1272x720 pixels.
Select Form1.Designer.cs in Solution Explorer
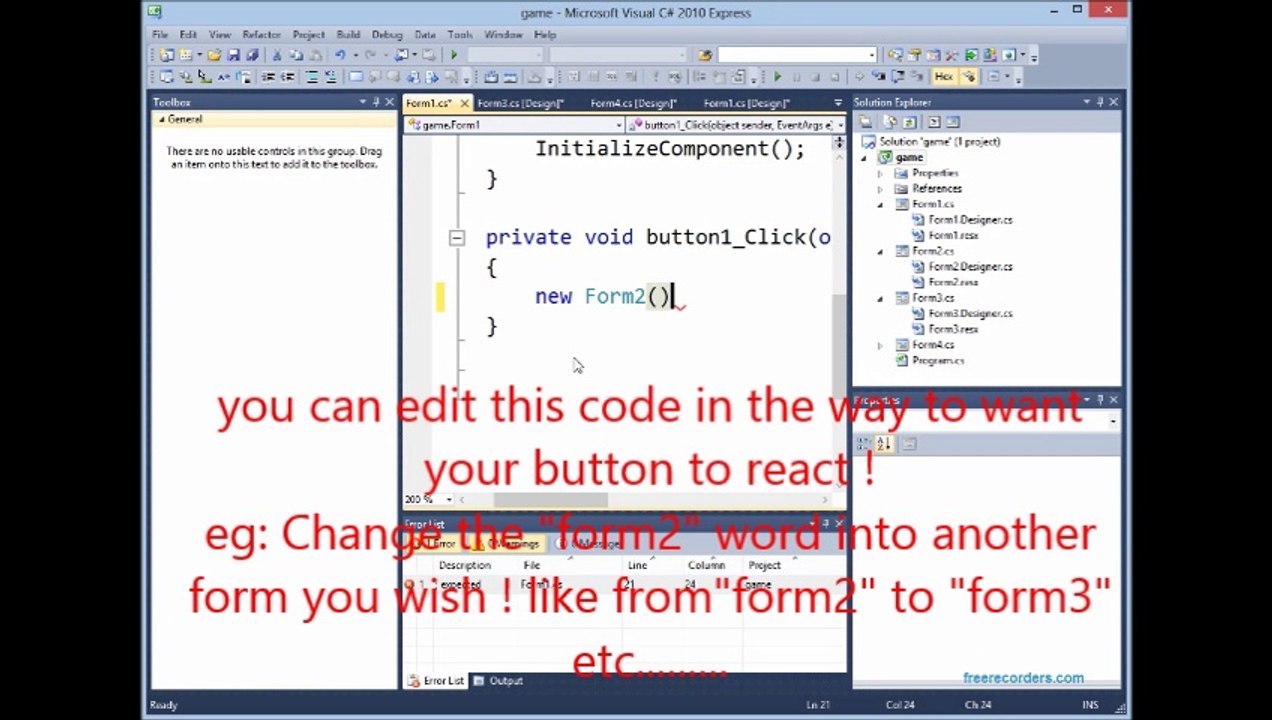point(970,220)
